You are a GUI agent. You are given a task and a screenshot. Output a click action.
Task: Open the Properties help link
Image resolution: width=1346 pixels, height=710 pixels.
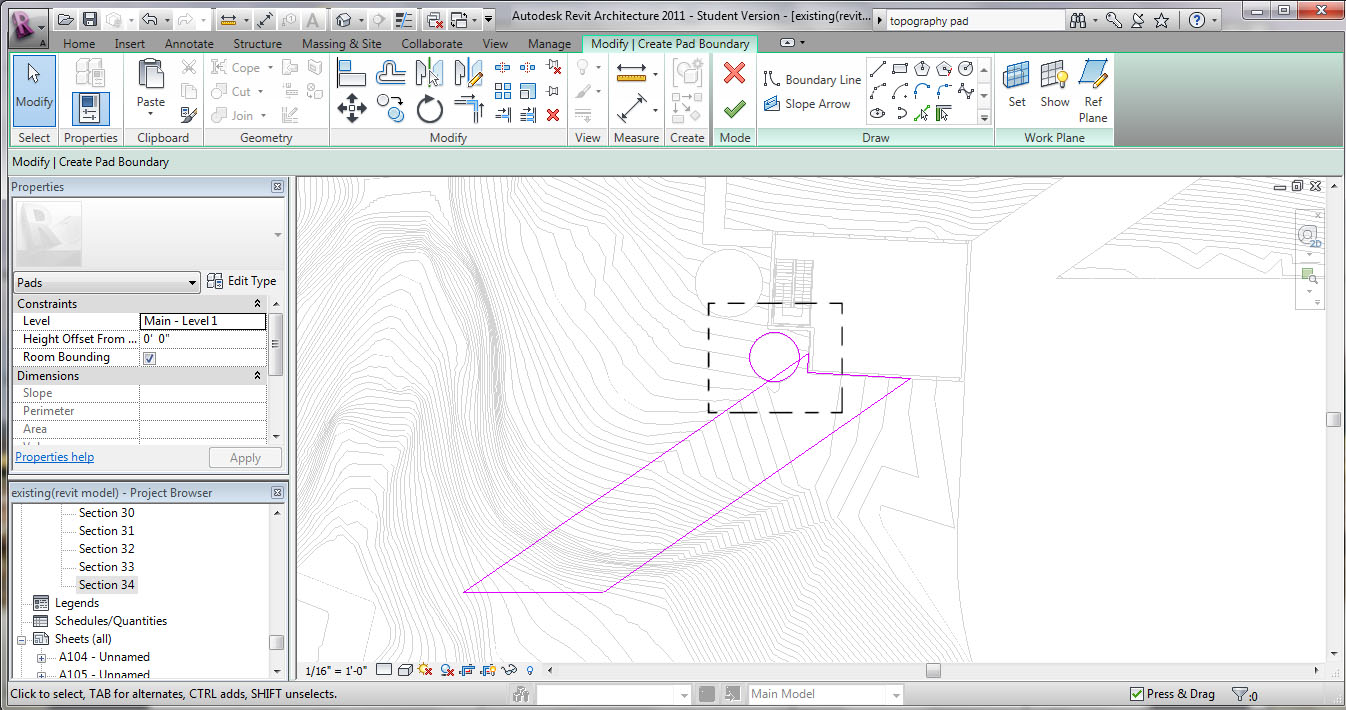tap(55, 457)
